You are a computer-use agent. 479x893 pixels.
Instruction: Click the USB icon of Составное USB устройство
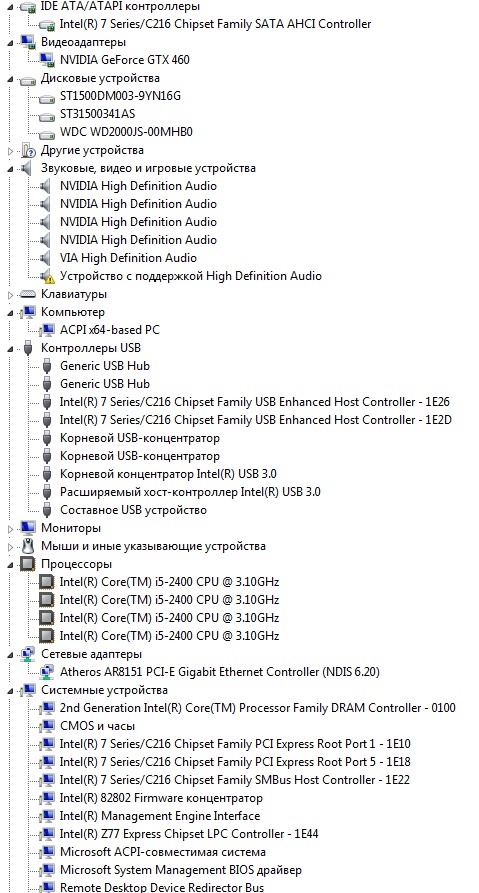[x=47, y=510]
